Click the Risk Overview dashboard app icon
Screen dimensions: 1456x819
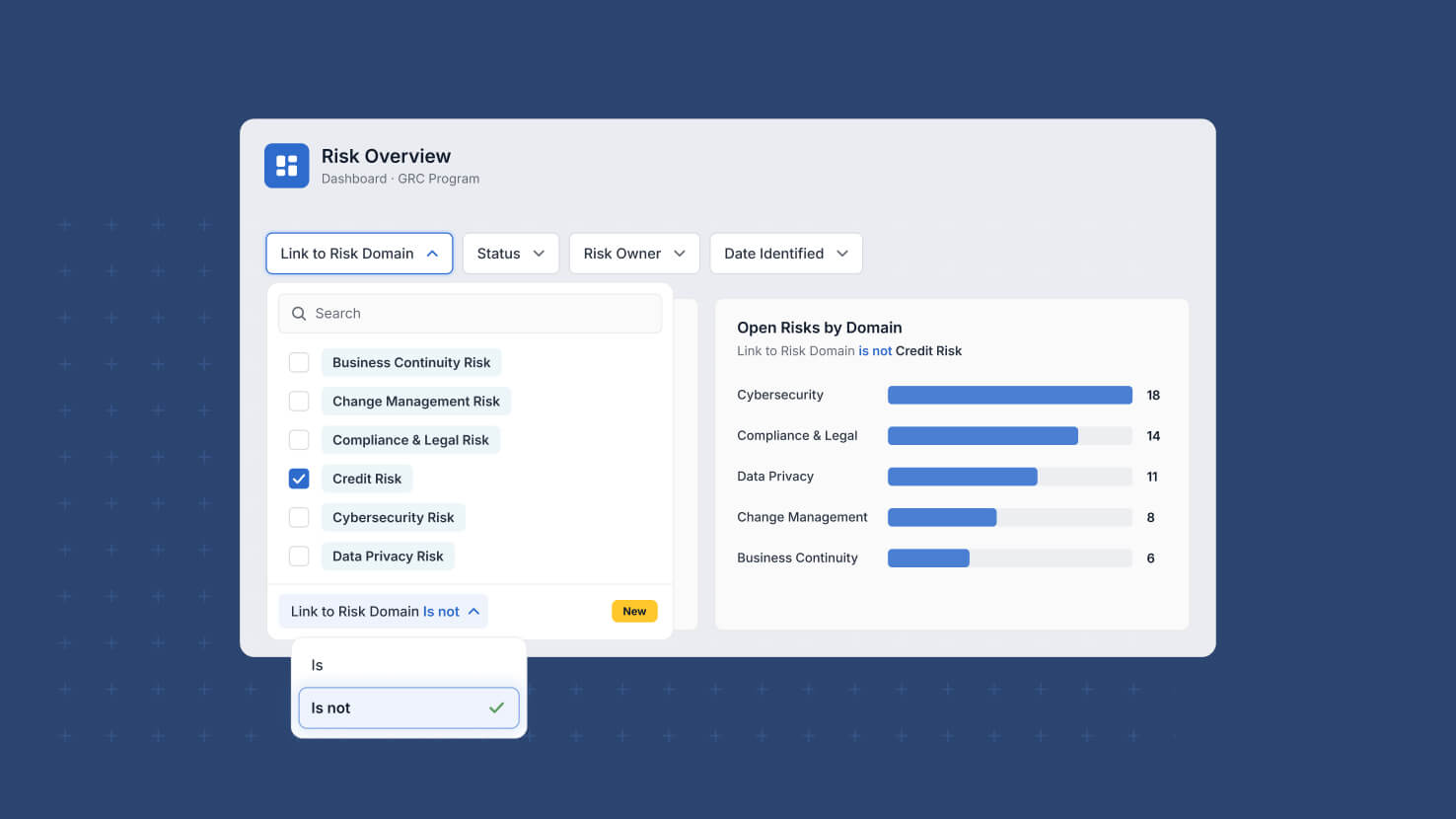[x=286, y=166]
